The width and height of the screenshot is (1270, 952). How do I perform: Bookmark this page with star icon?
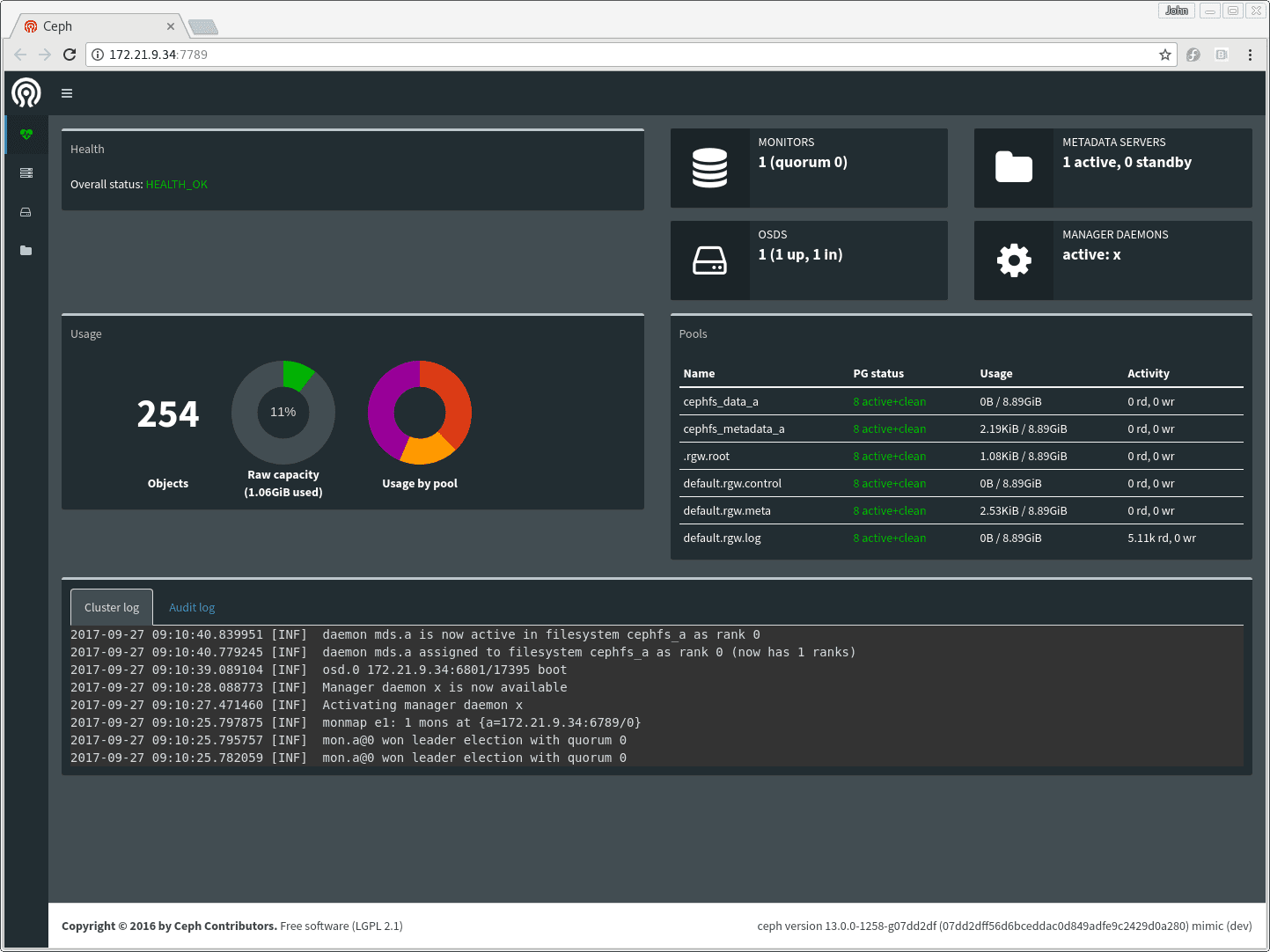1165,55
